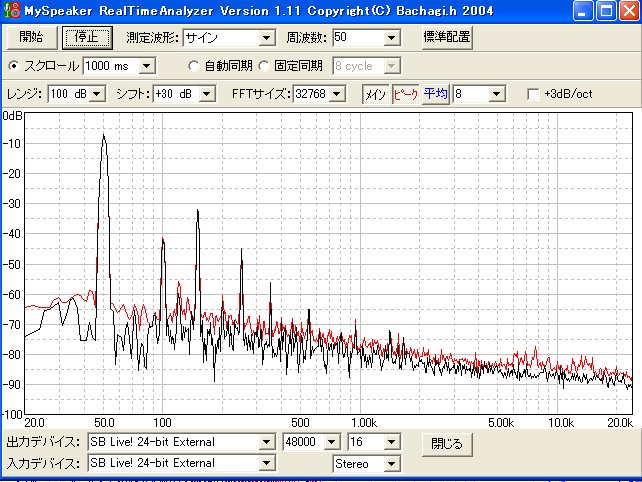Click the 開始 start button
Screen dimensions: 642x482
pyautogui.click(x=31, y=38)
